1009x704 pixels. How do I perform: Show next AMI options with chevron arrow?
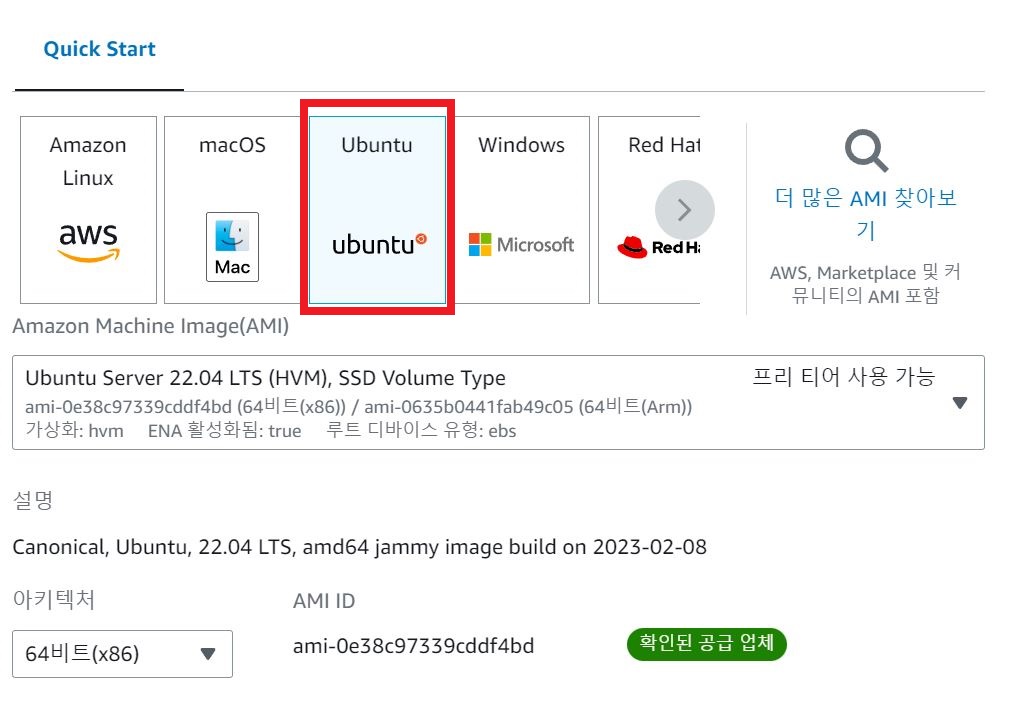pos(685,210)
